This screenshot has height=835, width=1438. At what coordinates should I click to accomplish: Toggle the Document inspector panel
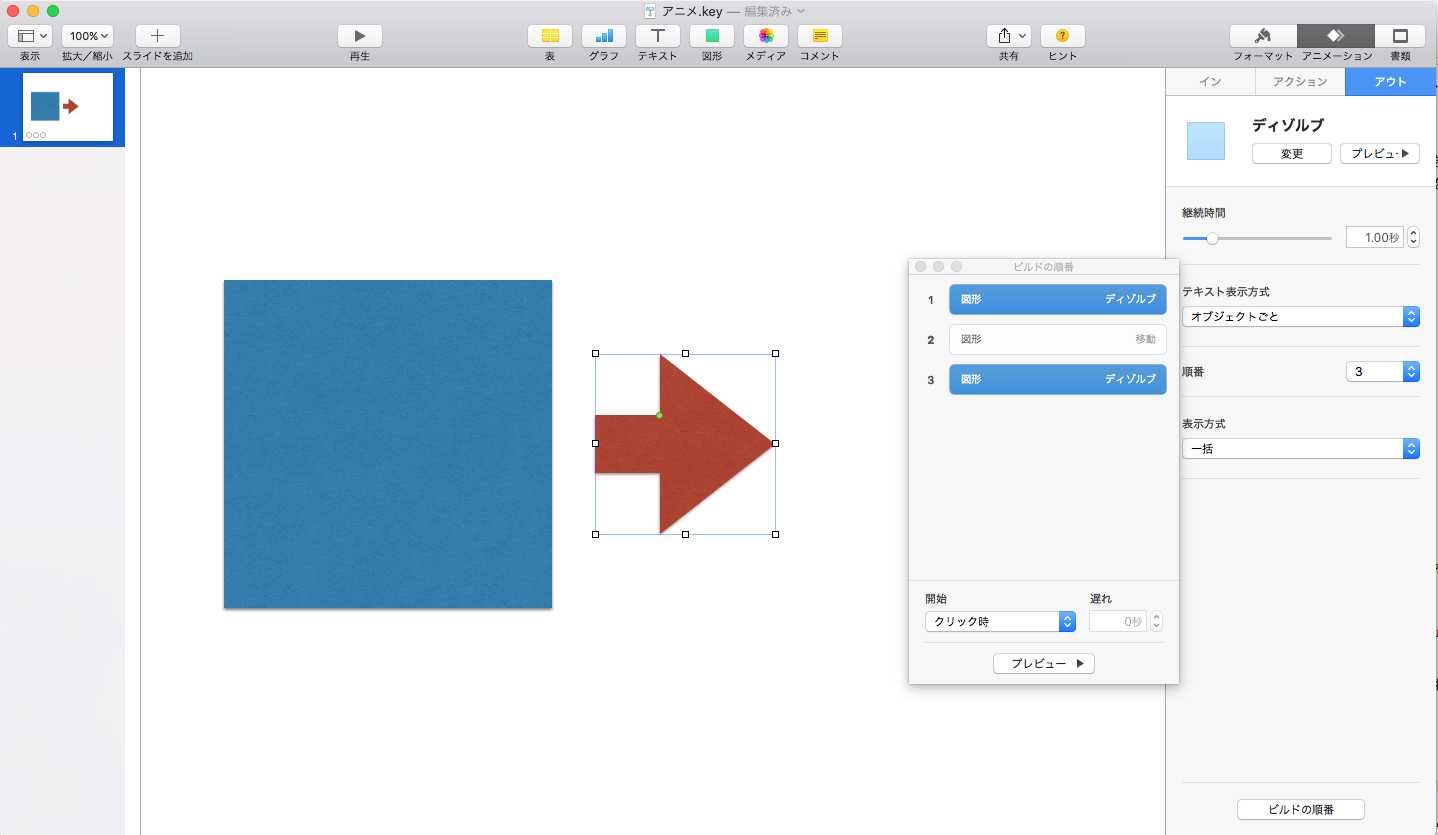1400,36
